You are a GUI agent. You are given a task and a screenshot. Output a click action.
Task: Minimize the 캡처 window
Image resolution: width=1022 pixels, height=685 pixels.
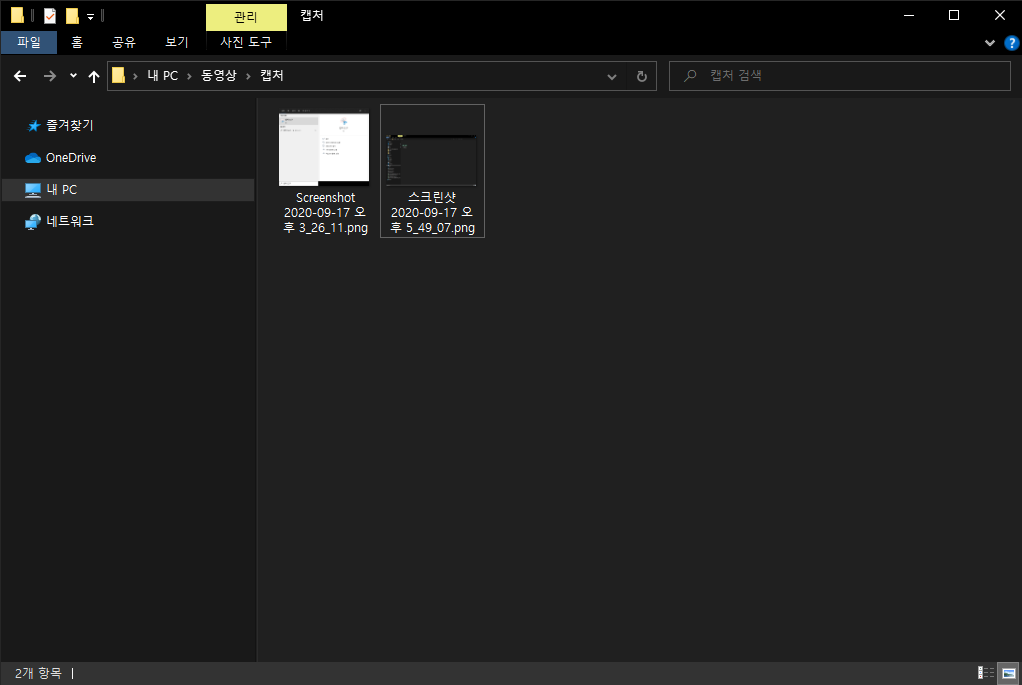point(909,15)
